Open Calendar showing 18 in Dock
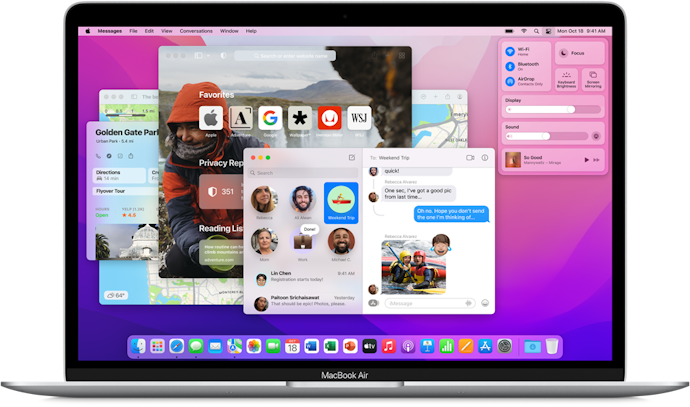This screenshot has width=690, height=407. [x=292, y=346]
